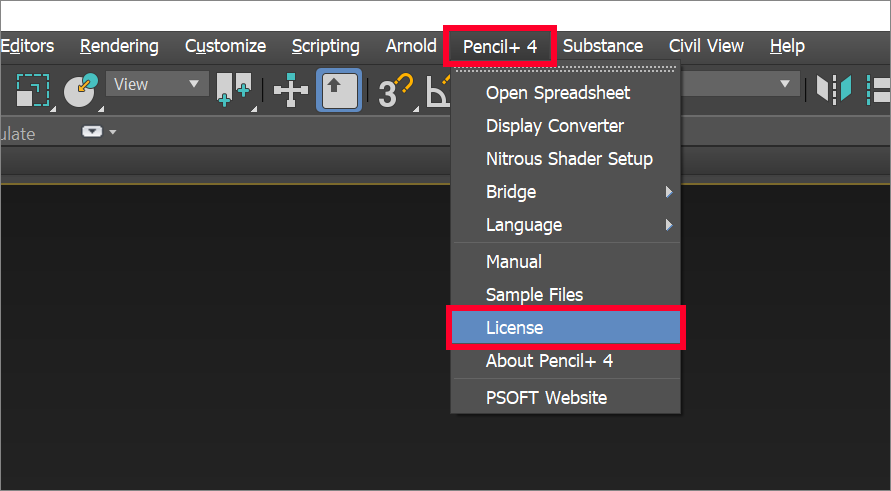Click the use pivot point center icon

tap(234, 90)
